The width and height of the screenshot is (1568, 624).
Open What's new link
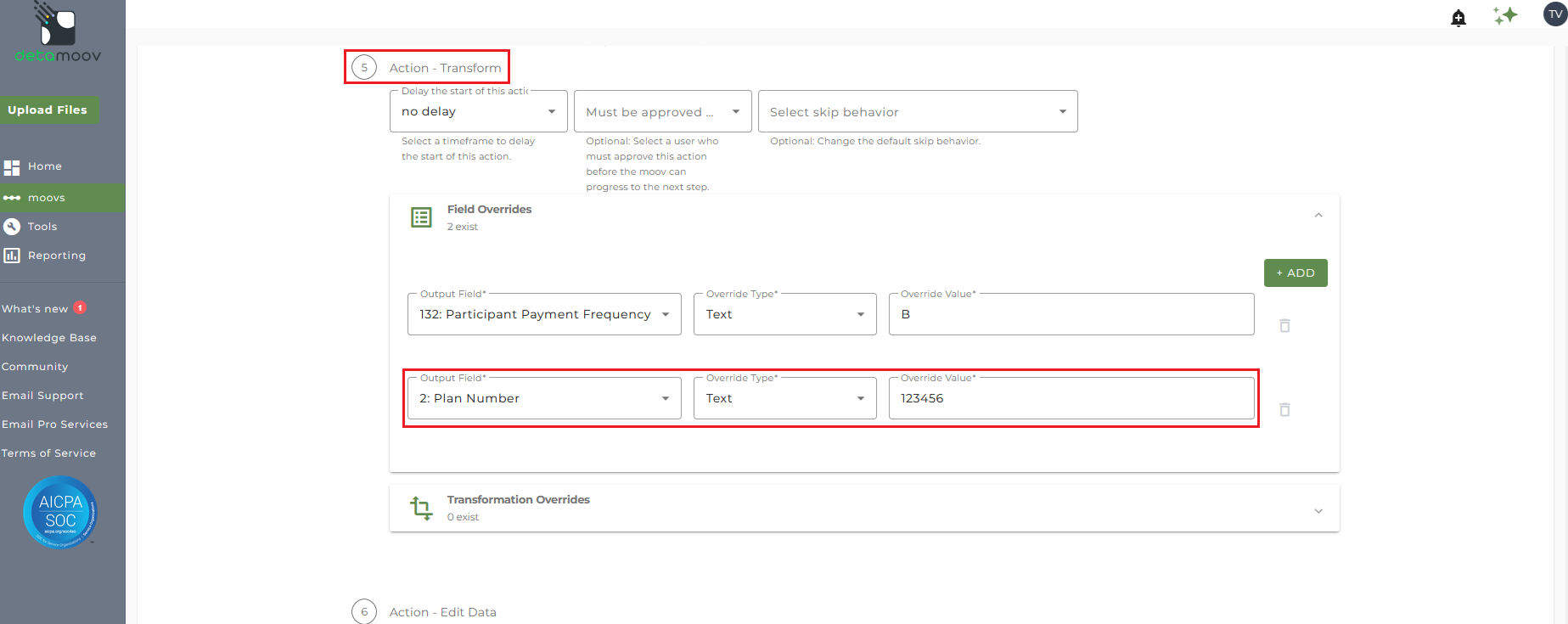(x=35, y=309)
